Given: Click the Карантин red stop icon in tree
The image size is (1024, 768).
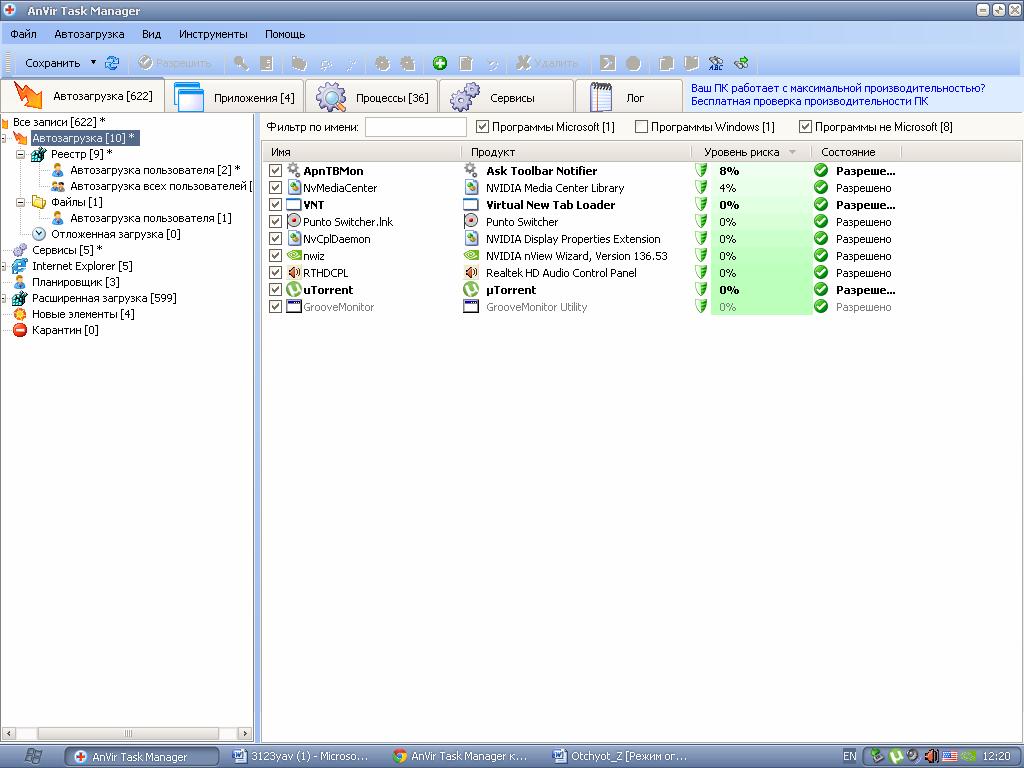Looking at the screenshot, I should pos(20,330).
